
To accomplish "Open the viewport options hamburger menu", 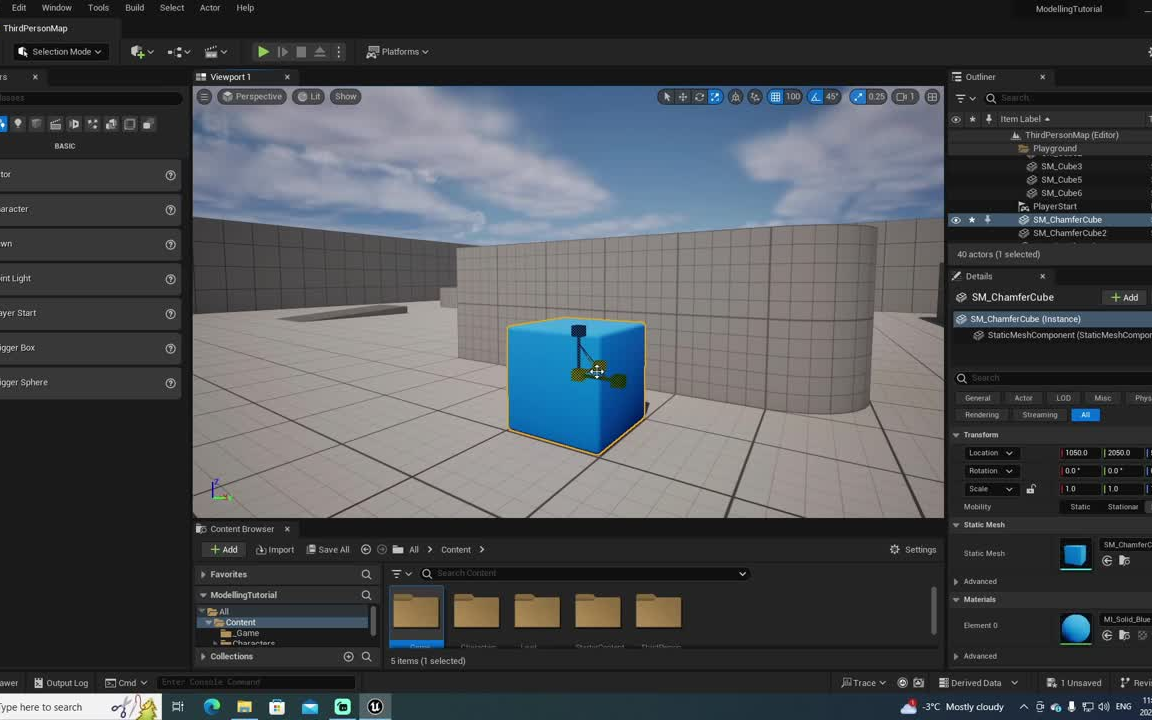I will (x=204, y=96).
